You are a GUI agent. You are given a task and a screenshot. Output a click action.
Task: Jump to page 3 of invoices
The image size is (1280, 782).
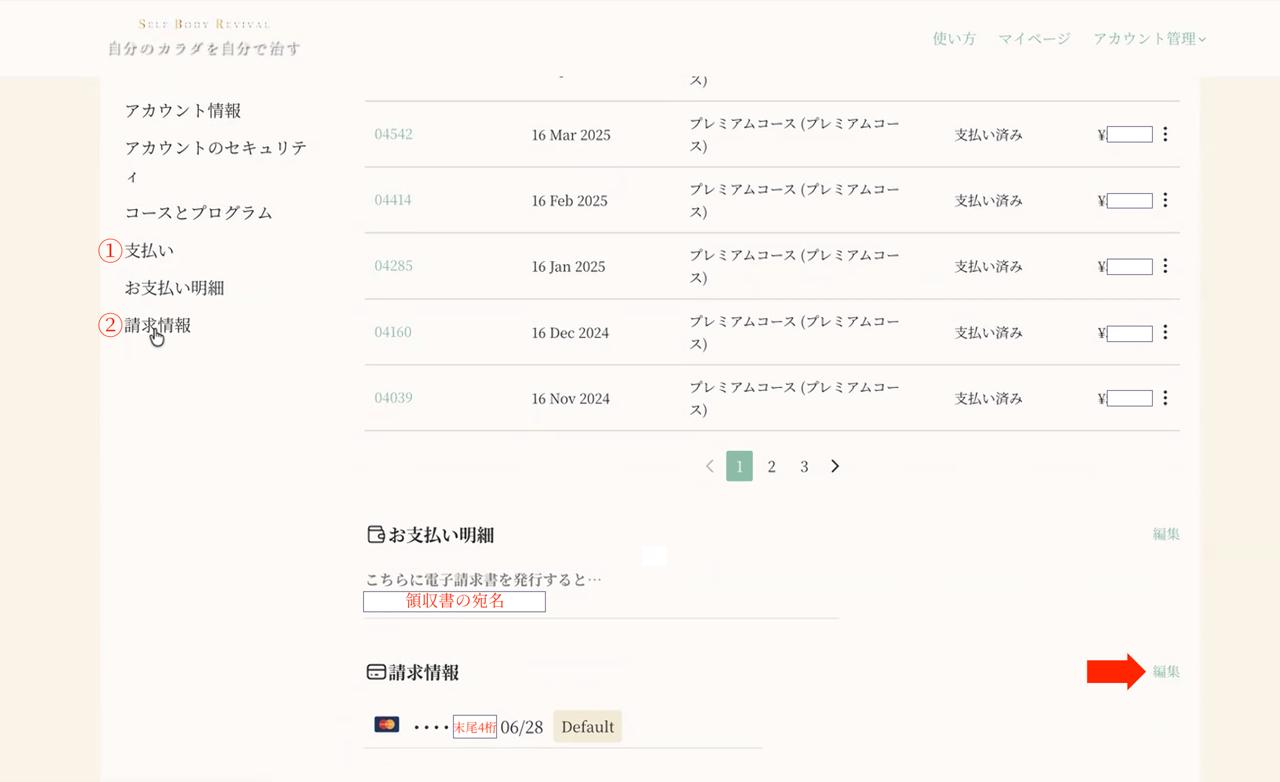click(x=804, y=466)
